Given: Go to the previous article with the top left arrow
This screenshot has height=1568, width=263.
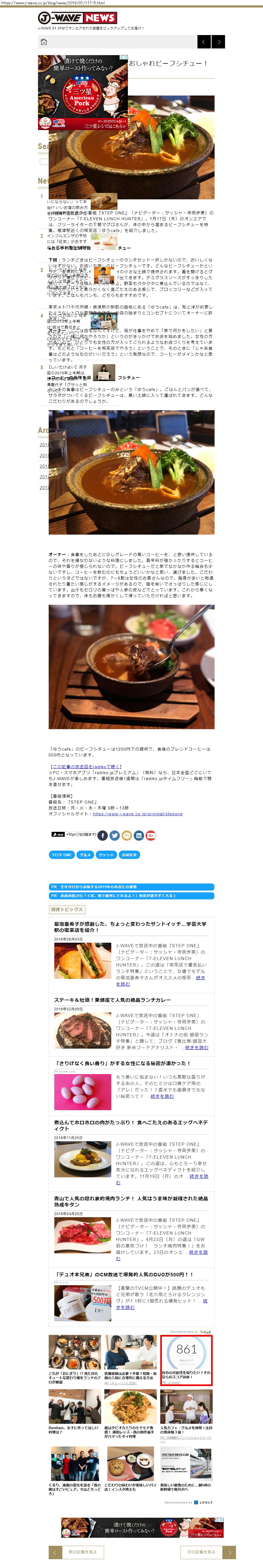Looking at the screenshot, I should click(x=204, y=41).
